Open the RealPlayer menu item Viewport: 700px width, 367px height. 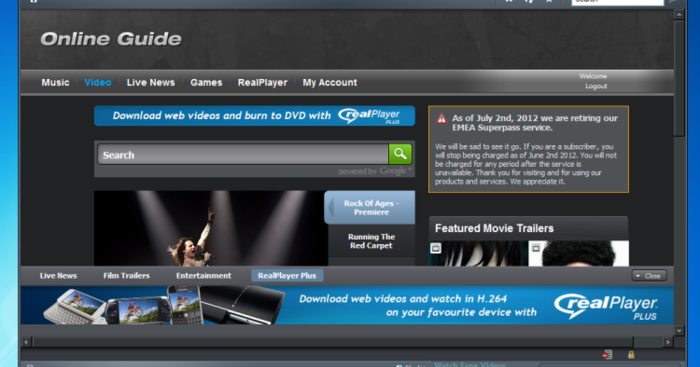click(x=262, y=83)
